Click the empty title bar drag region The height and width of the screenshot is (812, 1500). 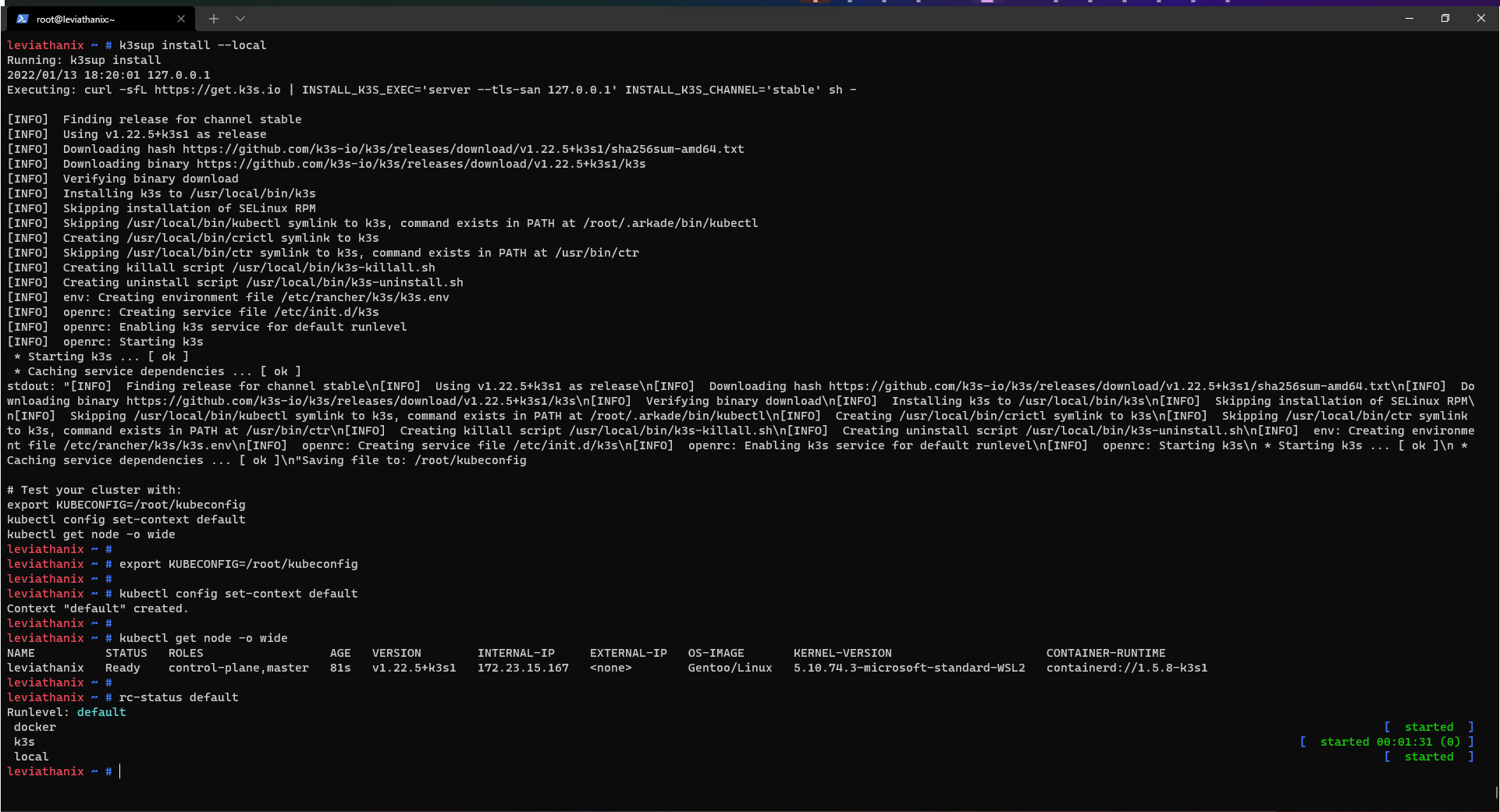780,18
